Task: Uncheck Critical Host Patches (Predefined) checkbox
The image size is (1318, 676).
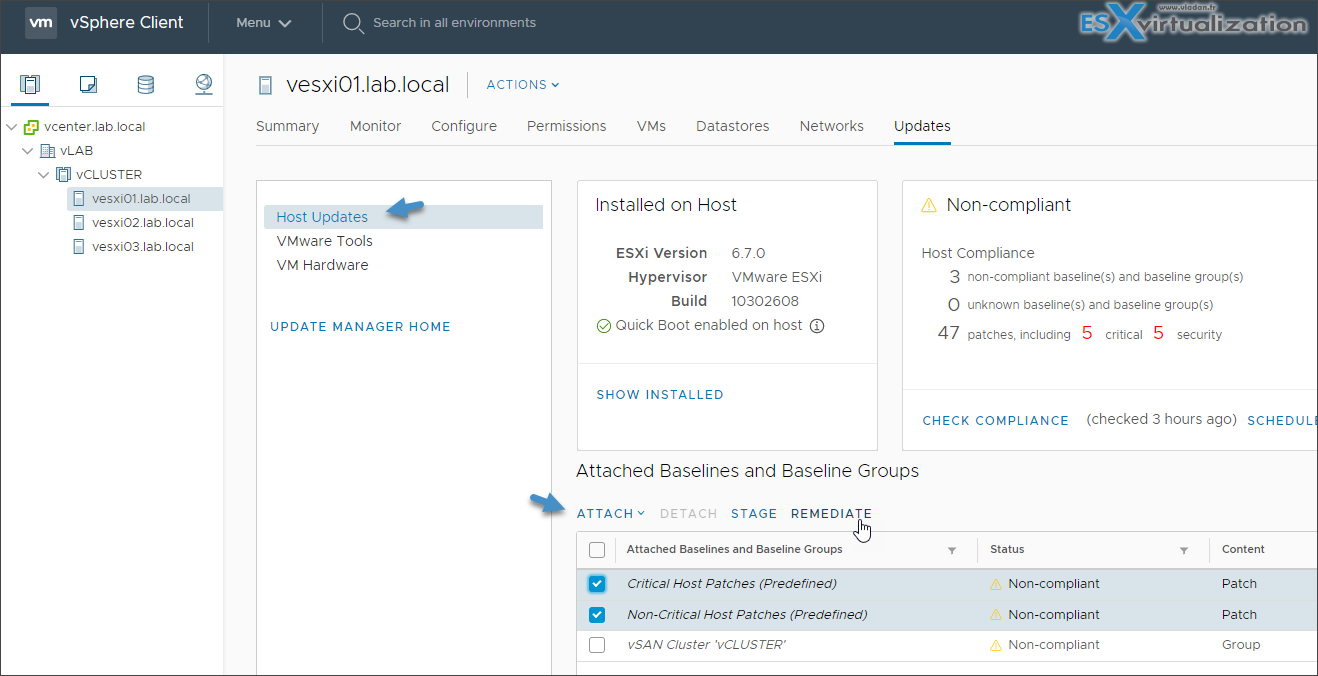Action: coord(597,584)
